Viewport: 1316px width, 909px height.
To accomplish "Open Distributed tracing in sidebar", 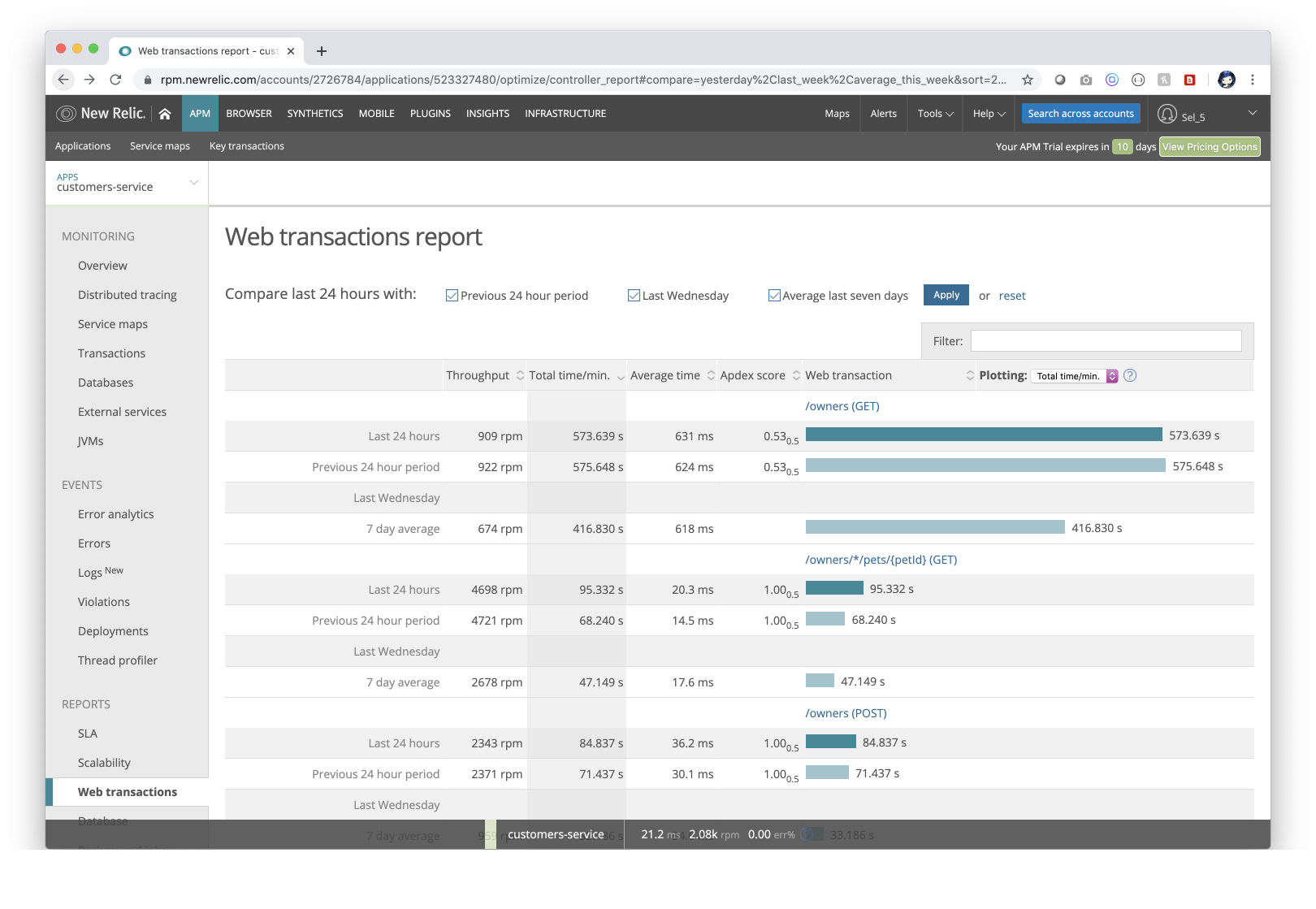I will [128, 295].
